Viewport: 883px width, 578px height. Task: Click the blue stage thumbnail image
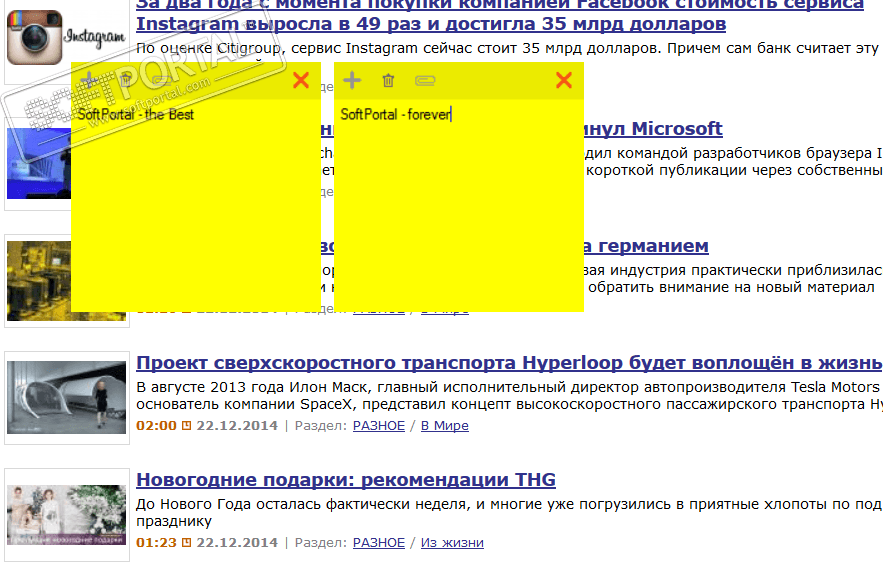click(38, 163)
